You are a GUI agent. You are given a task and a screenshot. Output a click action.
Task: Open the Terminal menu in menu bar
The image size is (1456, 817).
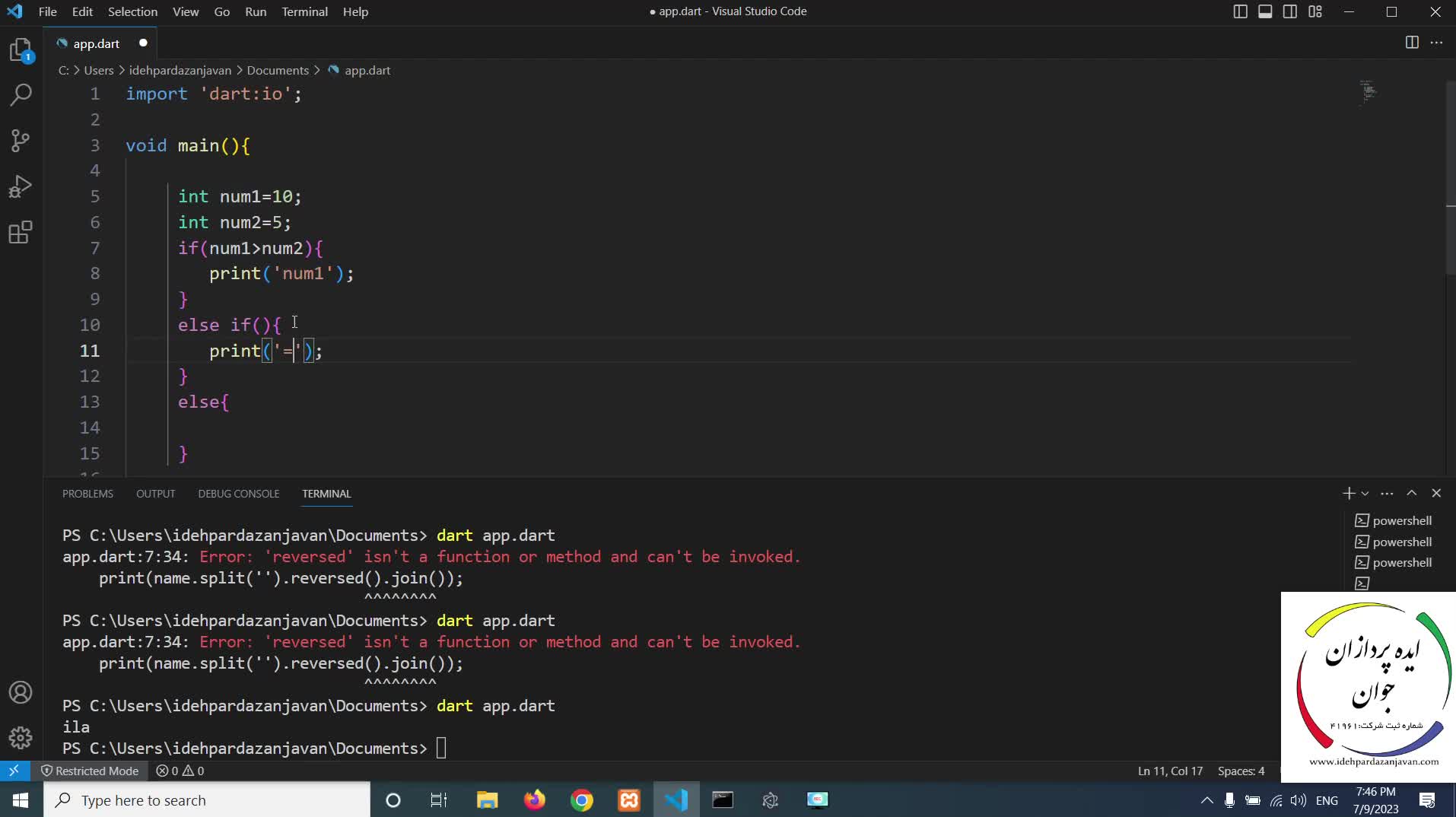304,11
